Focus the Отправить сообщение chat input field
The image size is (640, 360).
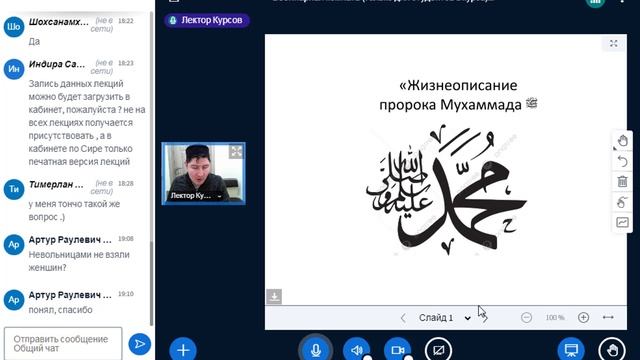click(x=63, y=344)
